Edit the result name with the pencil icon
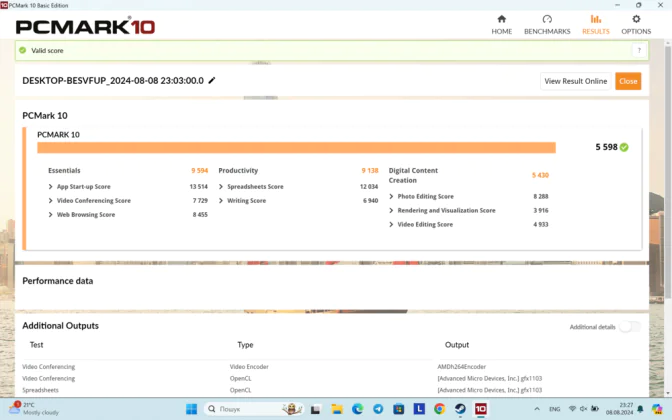 (x=212, y=81)
